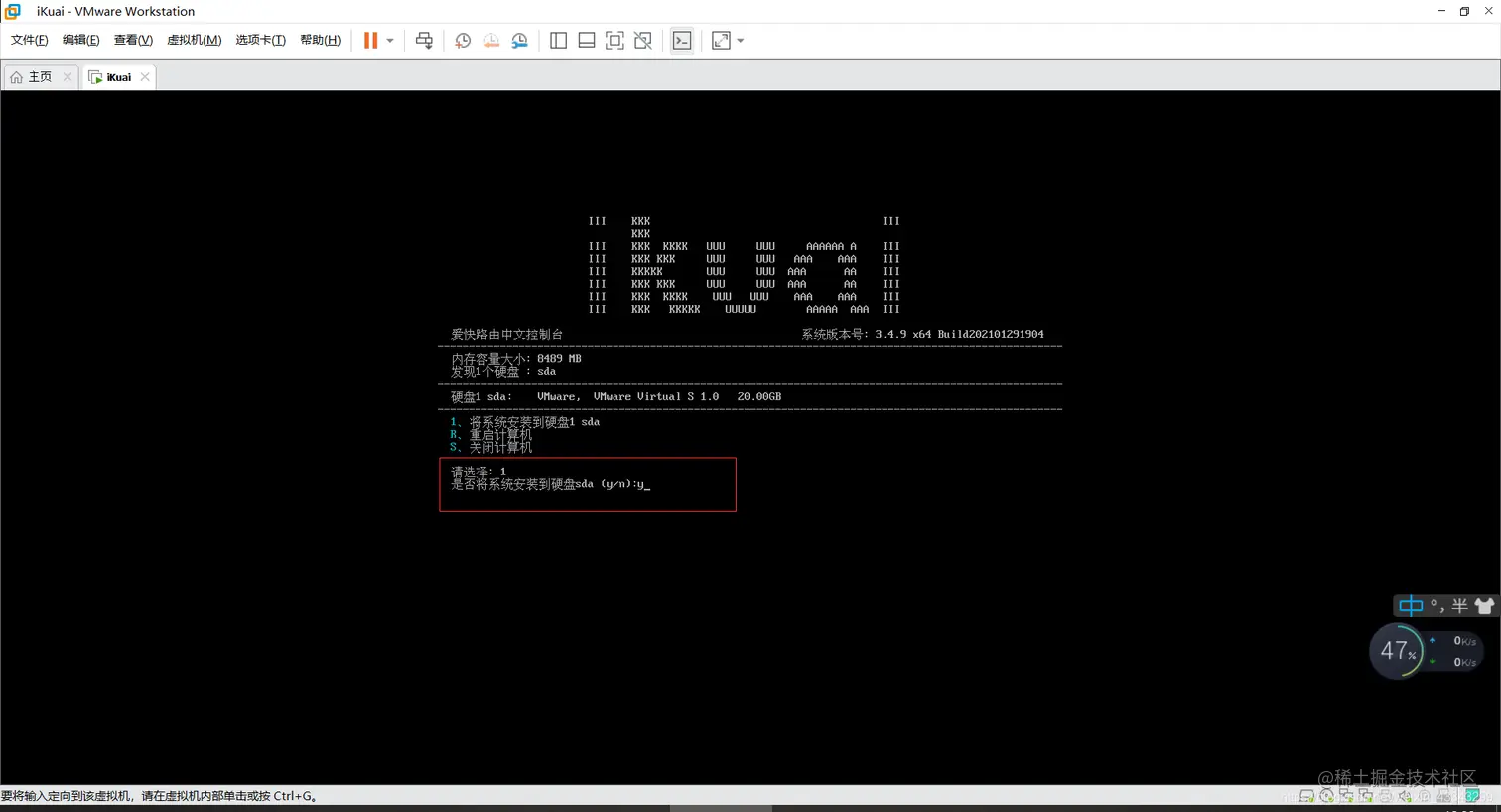Click the 47% memory usage floating ball
Image resolution: width=1501 pixels, height=812 pixels.
(x=1397, y=651)
